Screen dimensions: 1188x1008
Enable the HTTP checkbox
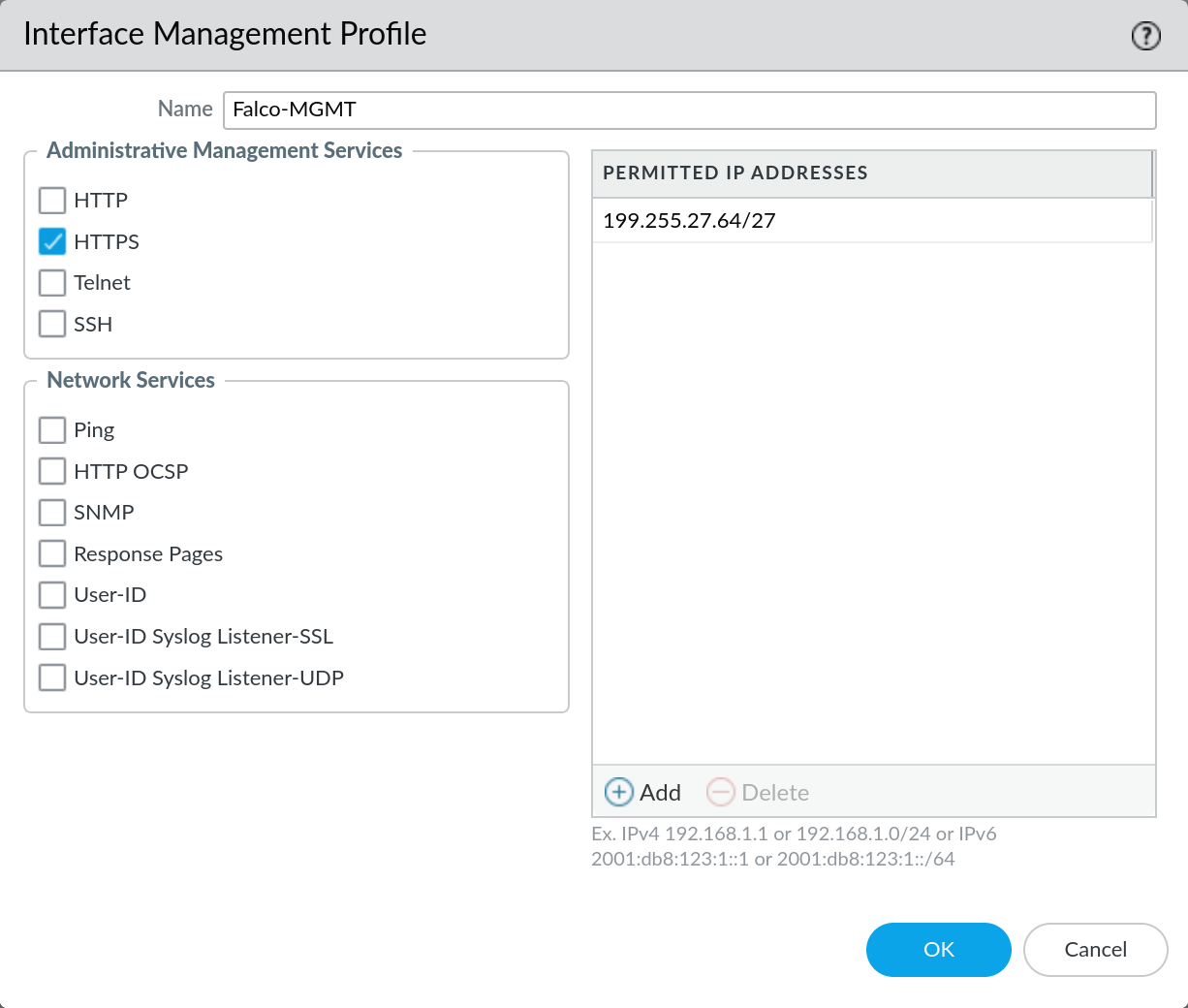pos(52,201)
